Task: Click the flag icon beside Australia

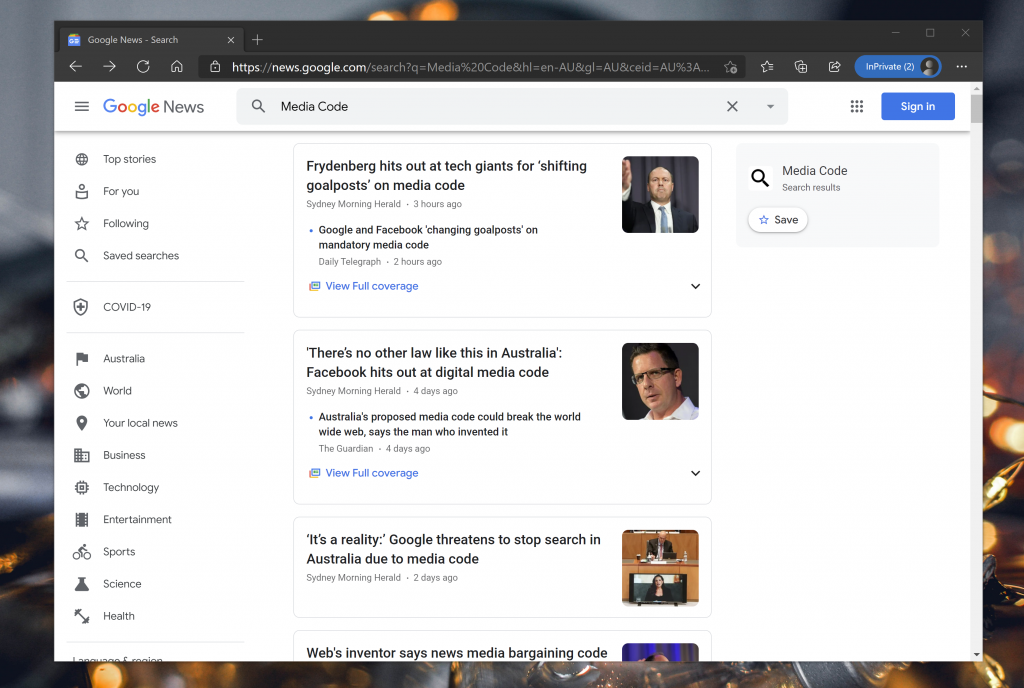Action: 82,358
